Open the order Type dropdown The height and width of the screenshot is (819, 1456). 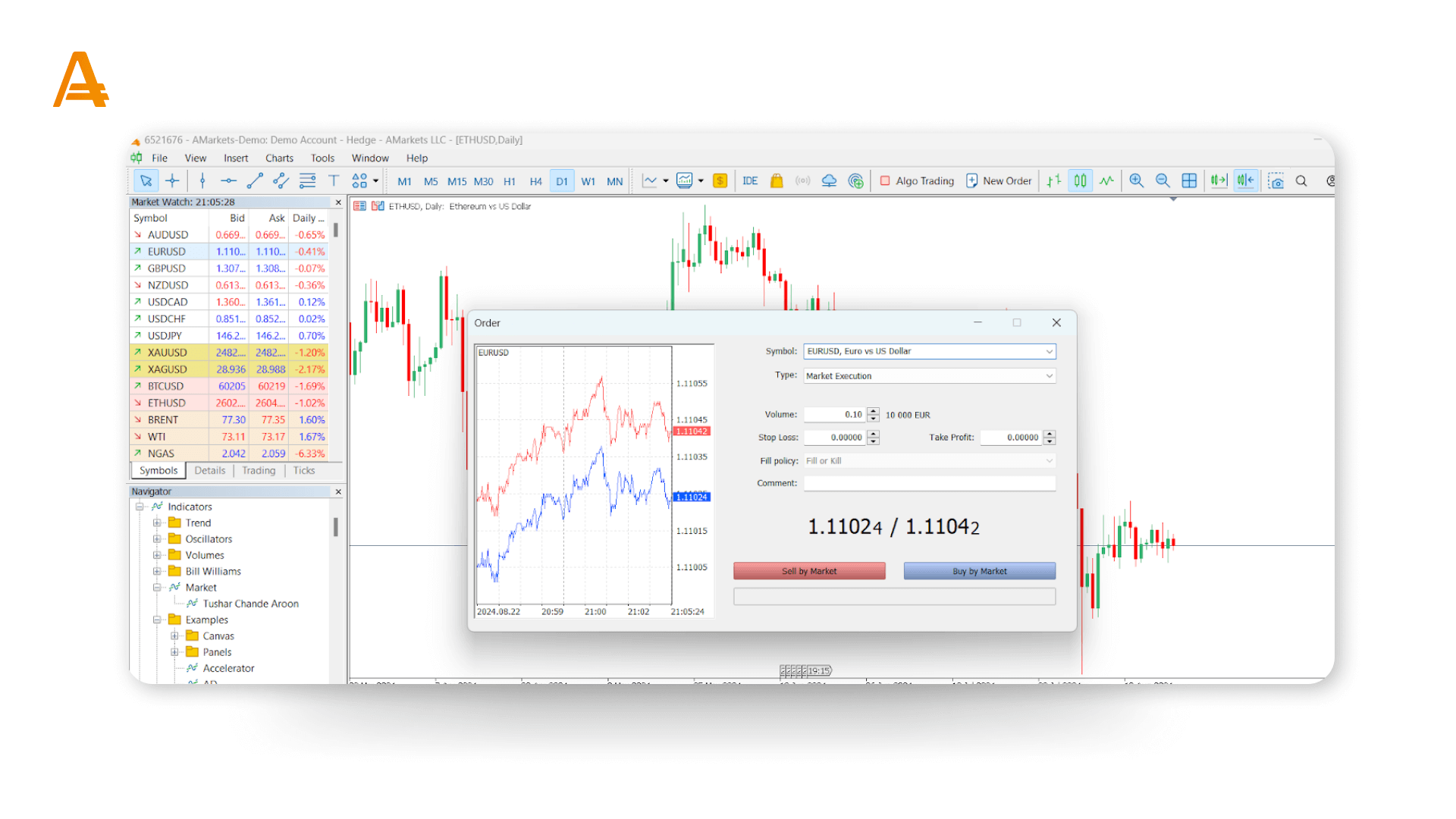1049,376
